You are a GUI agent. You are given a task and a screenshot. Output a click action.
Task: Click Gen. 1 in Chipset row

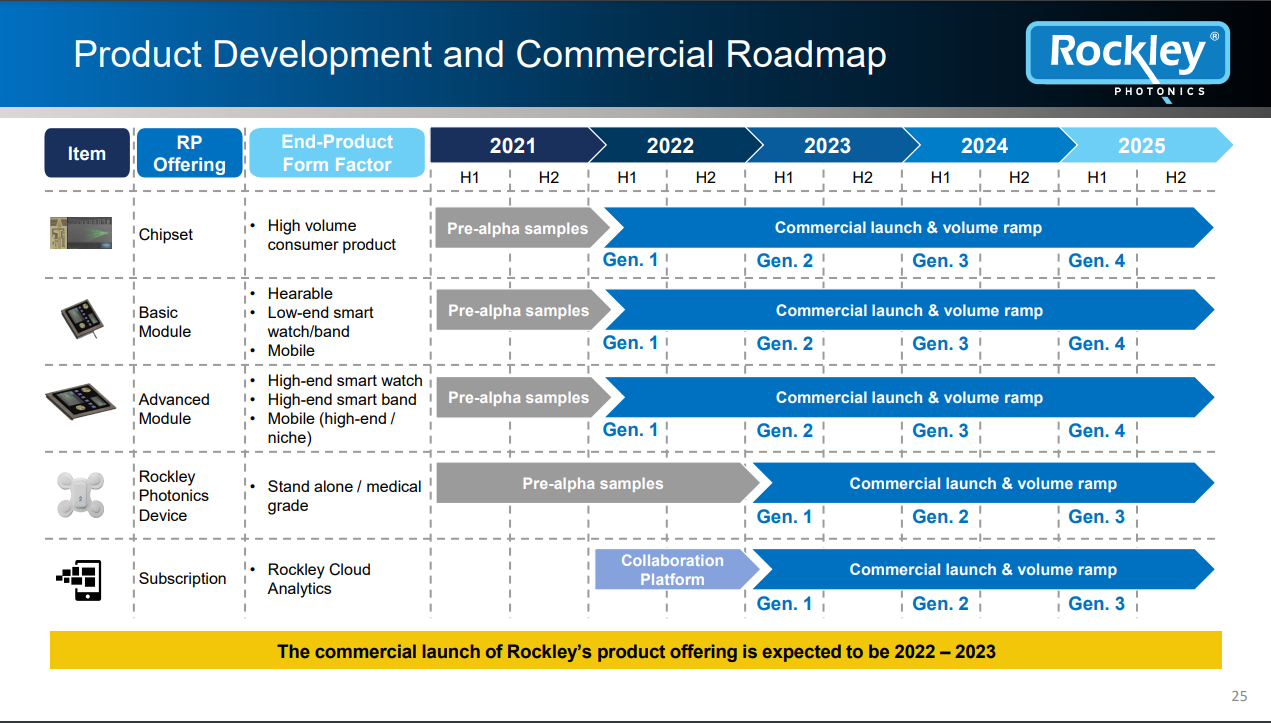(x=631, y=260)
